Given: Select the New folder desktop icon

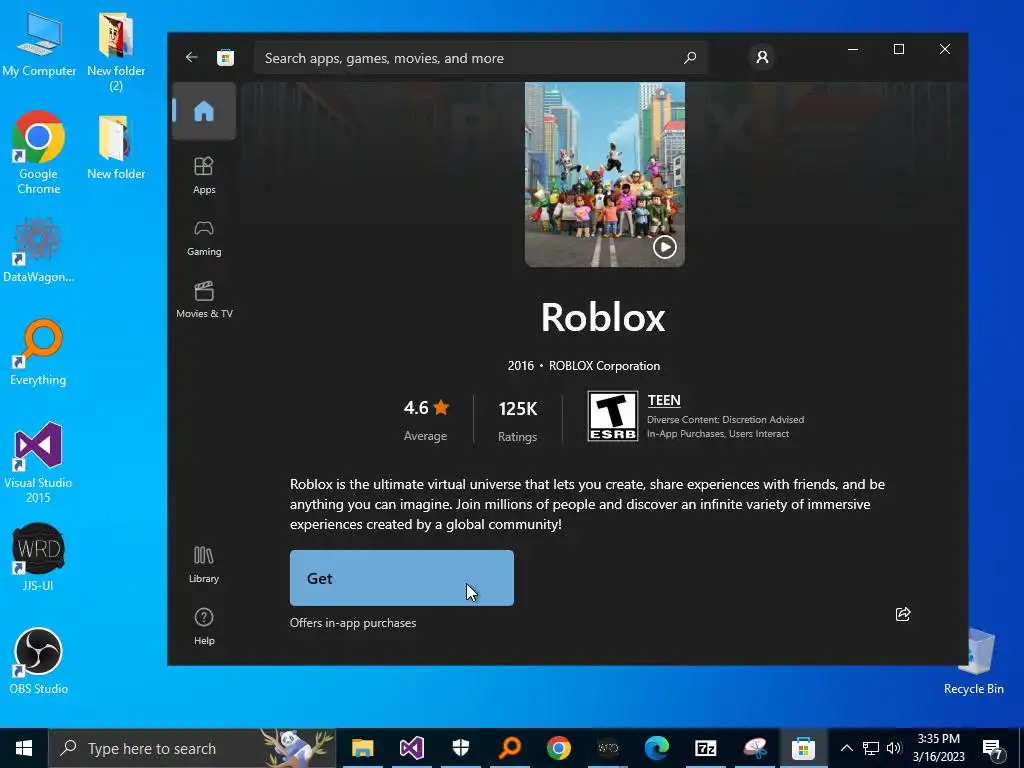Looking at the screenshot, I should point(116,147).
